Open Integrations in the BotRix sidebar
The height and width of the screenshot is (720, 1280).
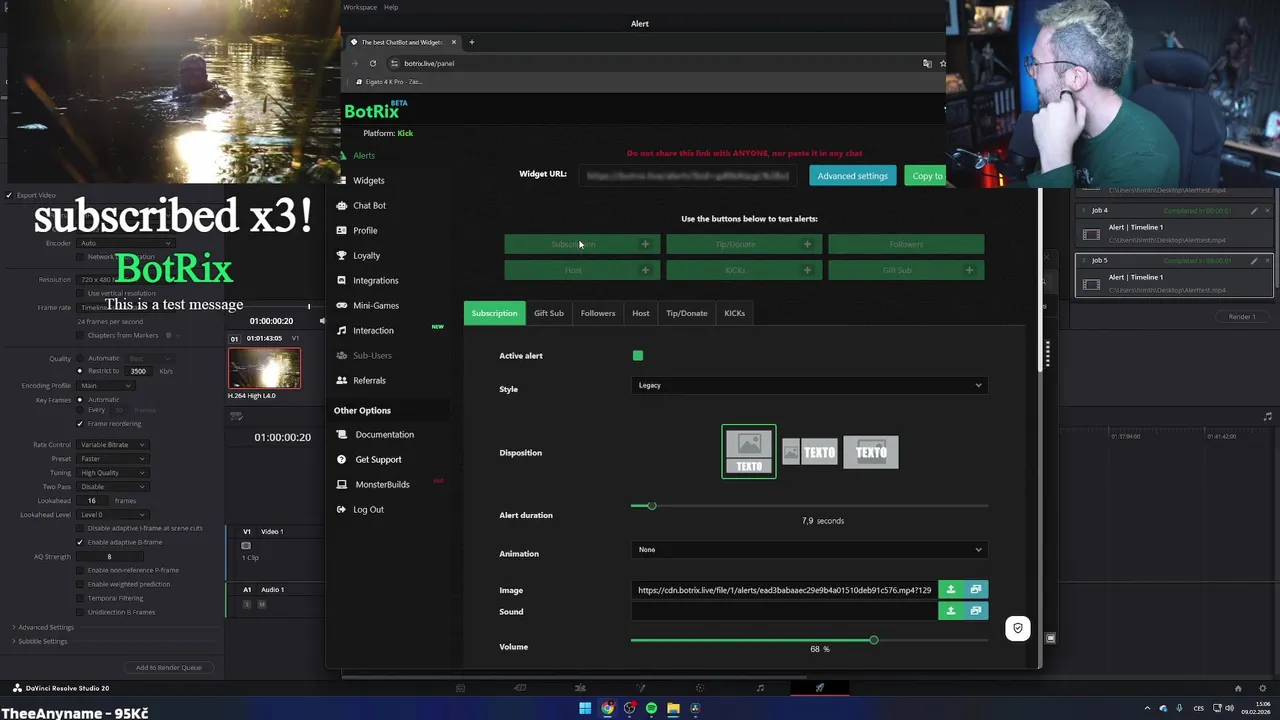[x=375, y=280]
